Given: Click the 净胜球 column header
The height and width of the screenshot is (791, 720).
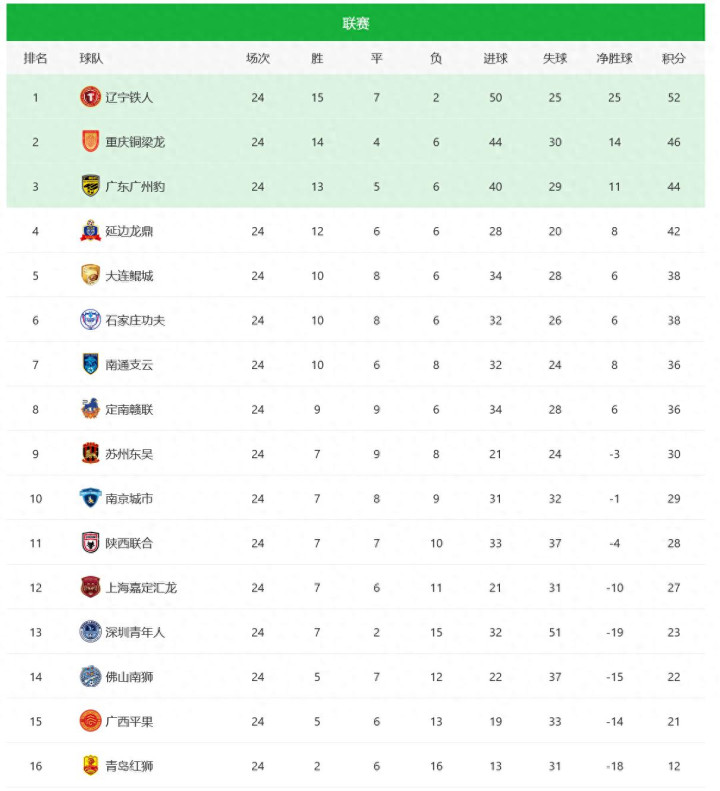Looking at the screenshot, I should (614, 58).
